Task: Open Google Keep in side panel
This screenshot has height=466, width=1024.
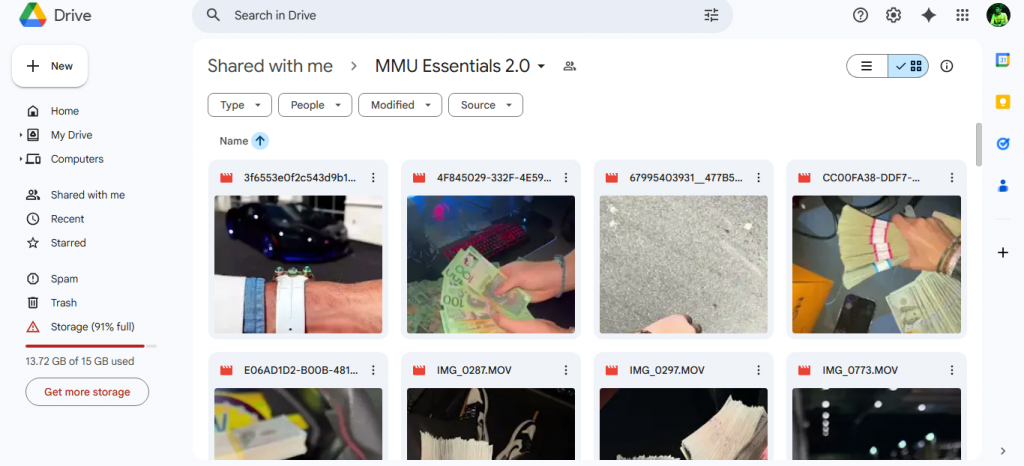Action: tap(1002, 102)
